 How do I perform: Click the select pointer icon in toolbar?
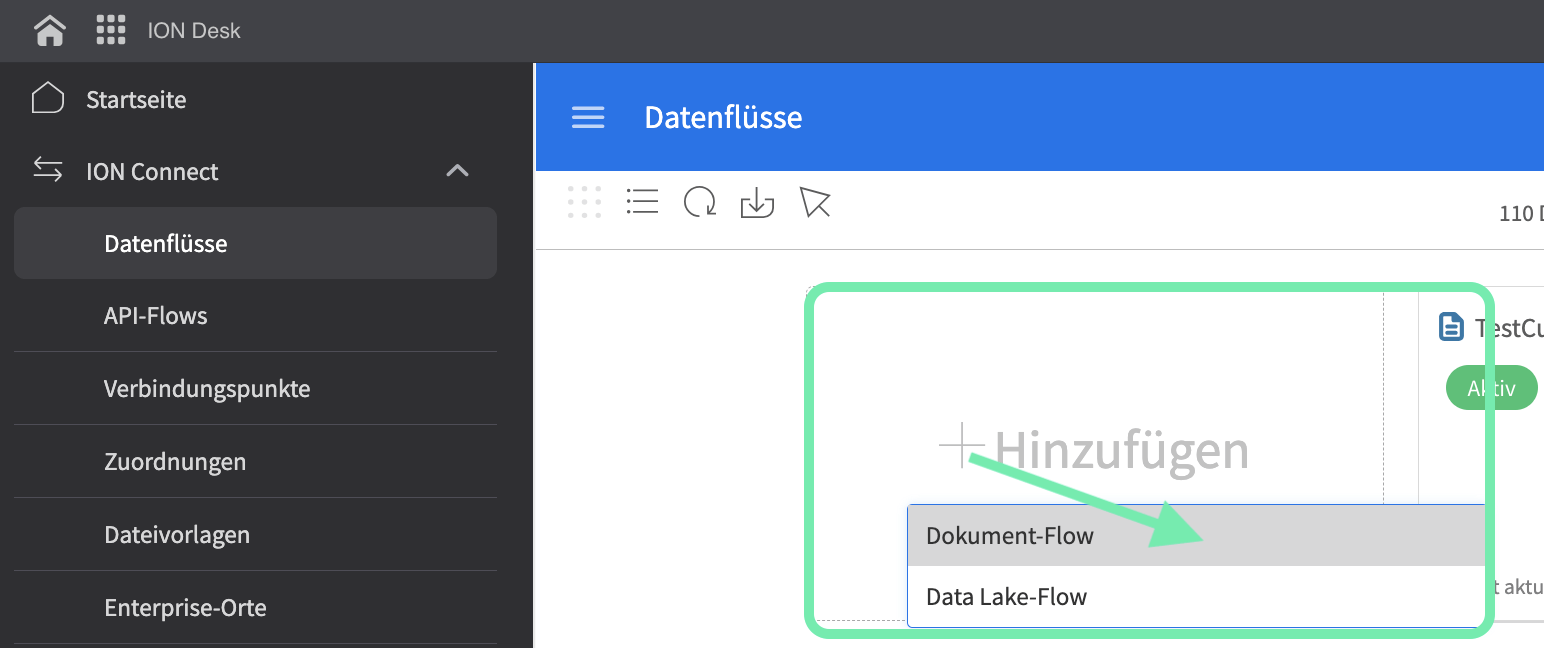click(815, 202)
